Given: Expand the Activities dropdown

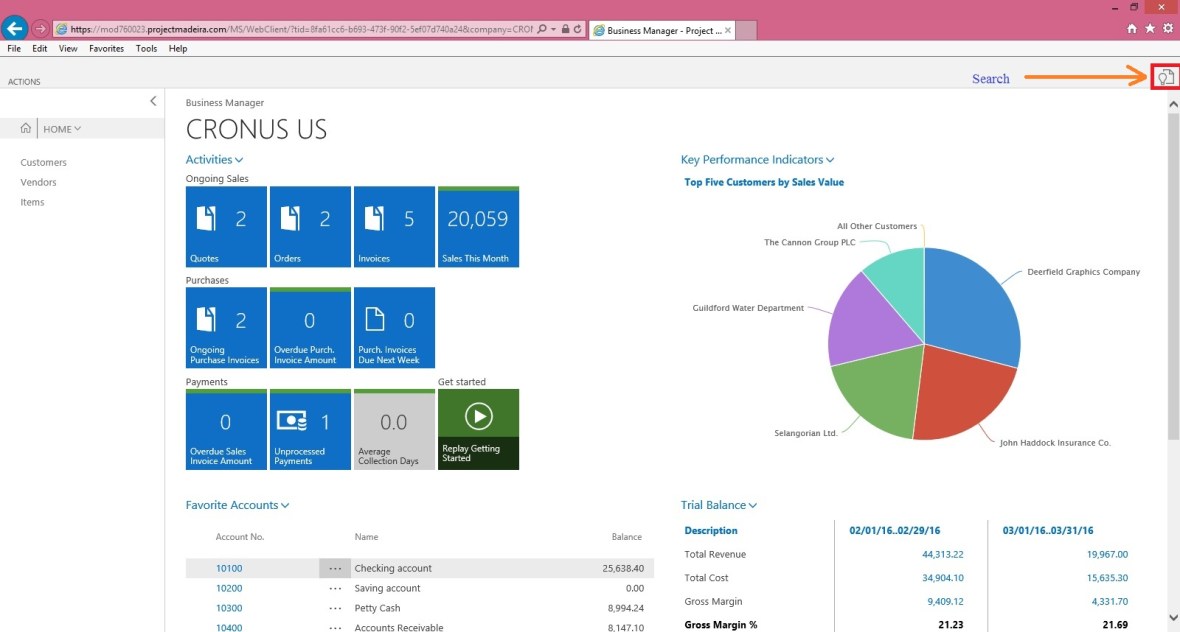Looking at the screenshot, I should click(x=214, y=160).
